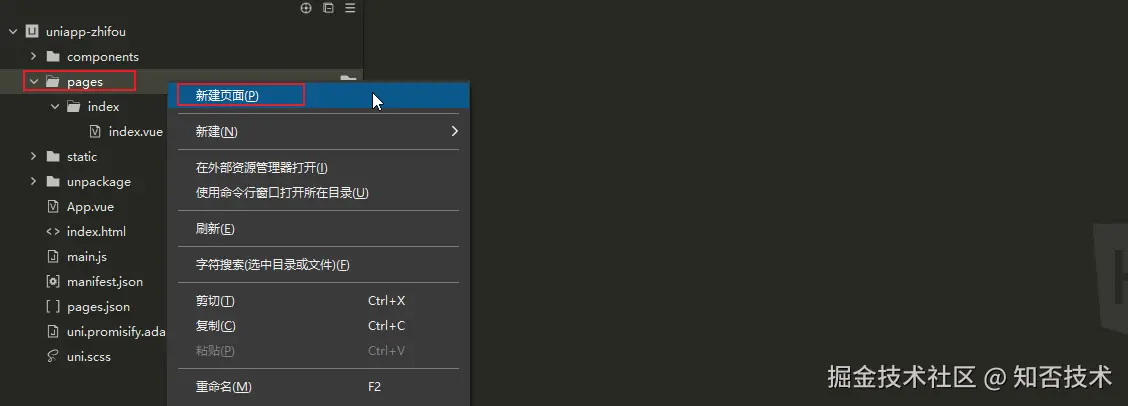
Task: Click the uniapp-zhifou project icon
Action: (32, 31)
